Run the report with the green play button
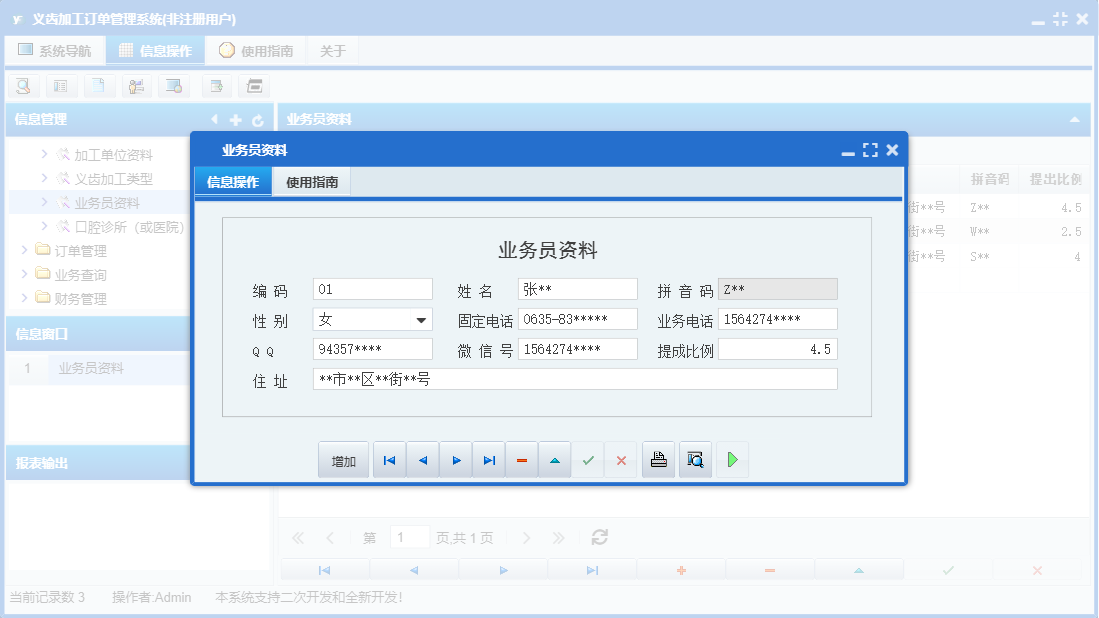 tap(732, 459)
